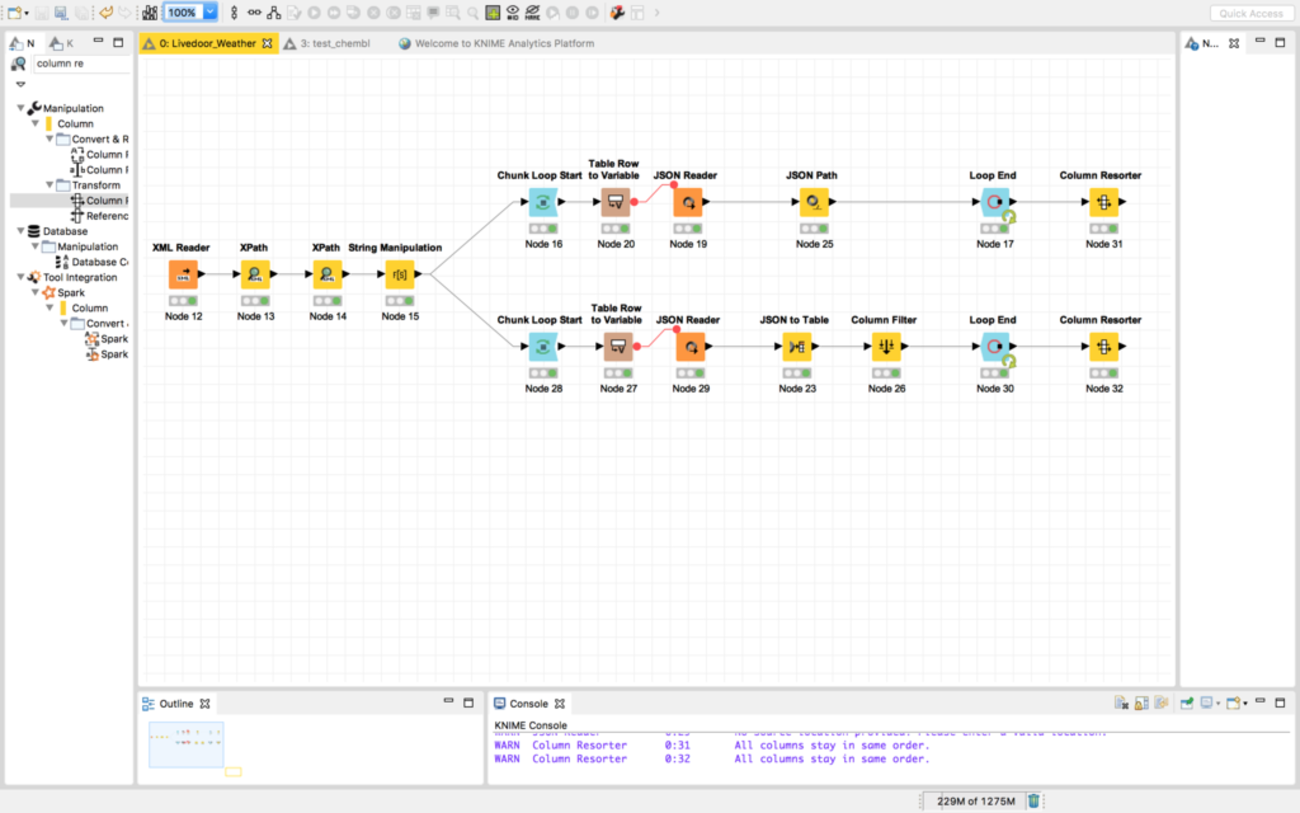Select the String Manipulation node
Viewport: 1300px width, 813px height.
[399, 275]
